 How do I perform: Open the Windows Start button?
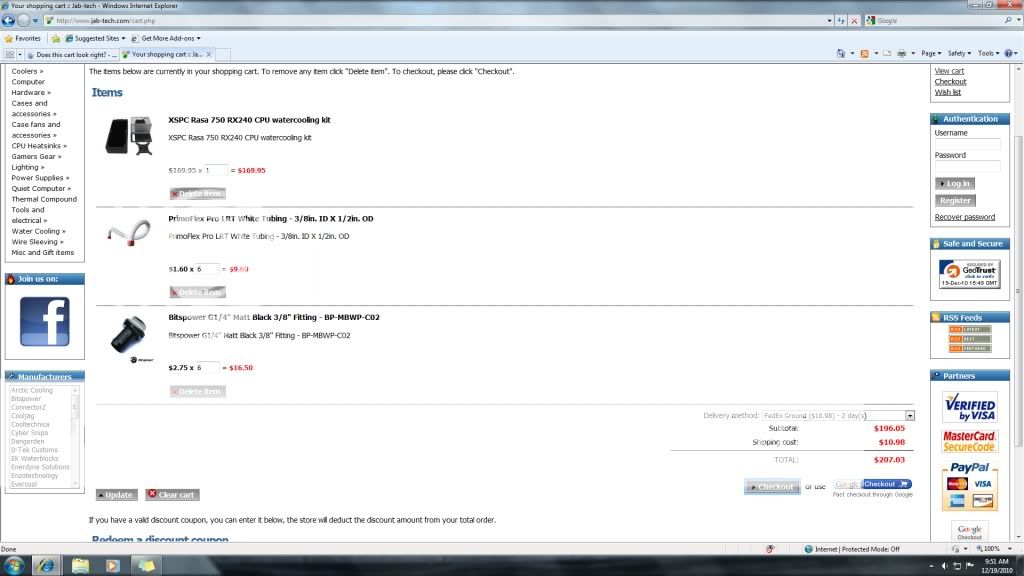14,565
